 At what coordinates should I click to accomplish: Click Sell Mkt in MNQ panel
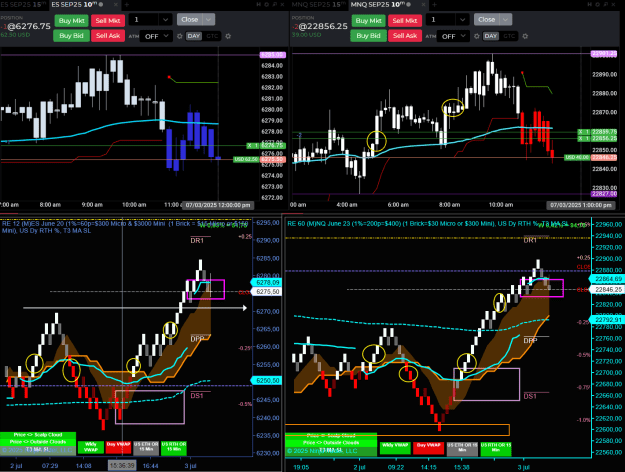tap(405, 21)
